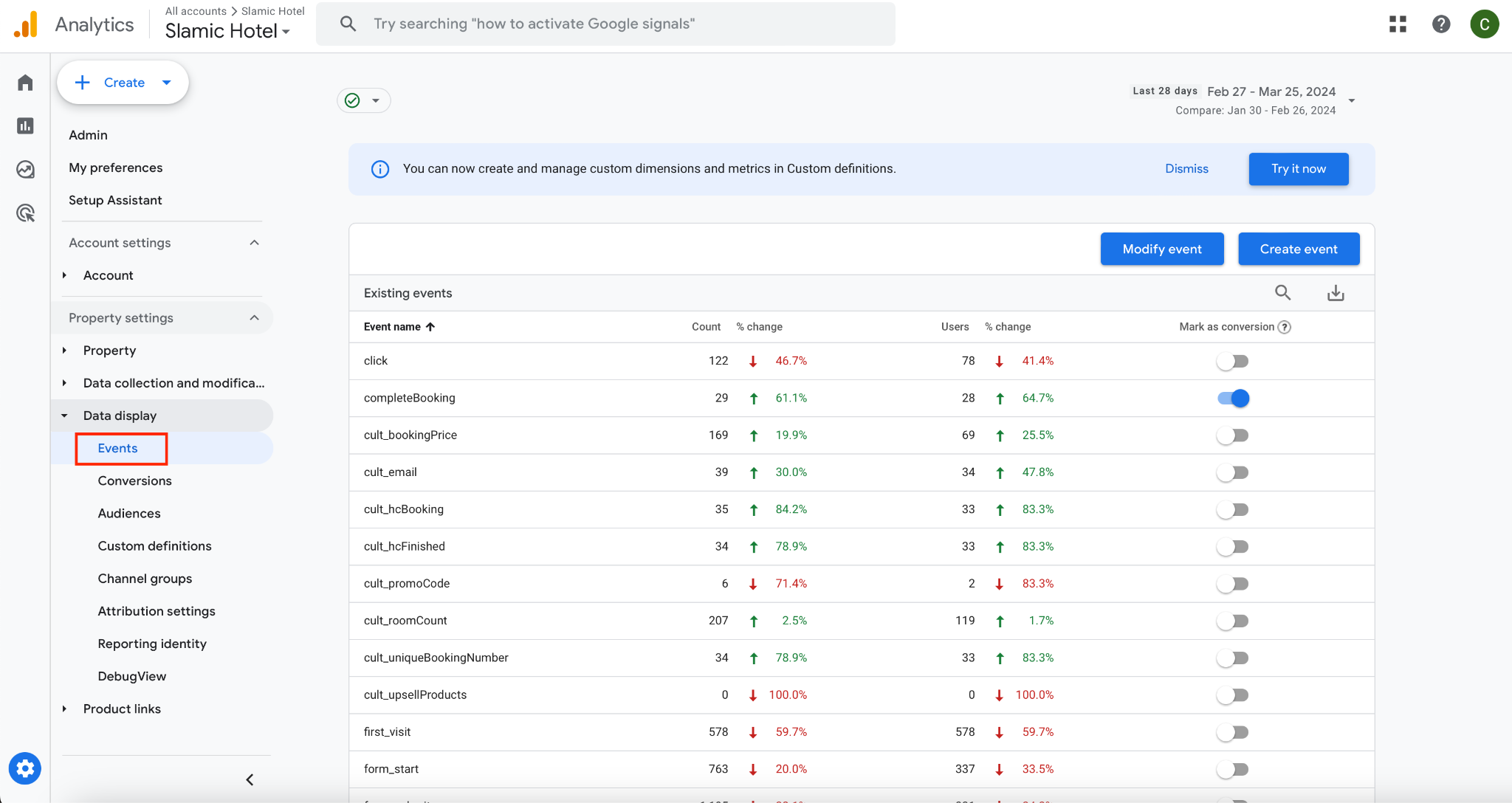
Task: Select Custom definitions menu item
Action: tap(154, 546)
